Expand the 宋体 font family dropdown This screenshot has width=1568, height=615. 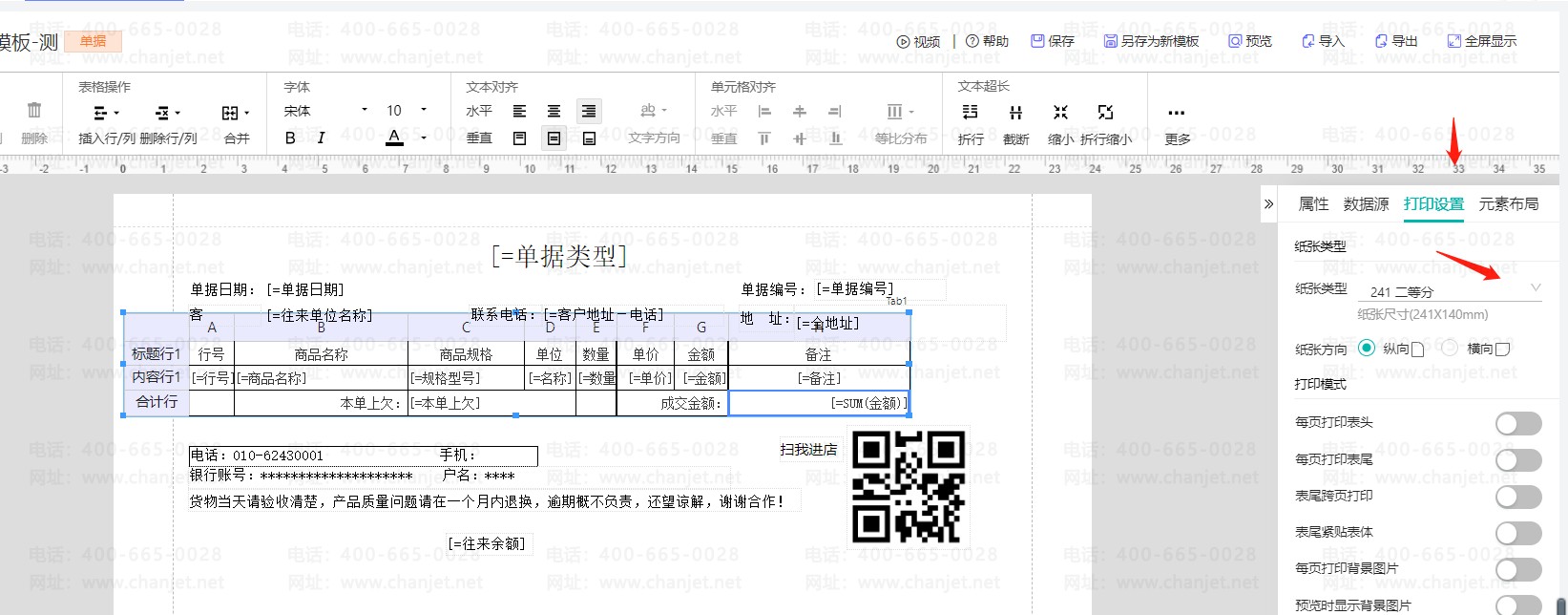coord(324,111)
